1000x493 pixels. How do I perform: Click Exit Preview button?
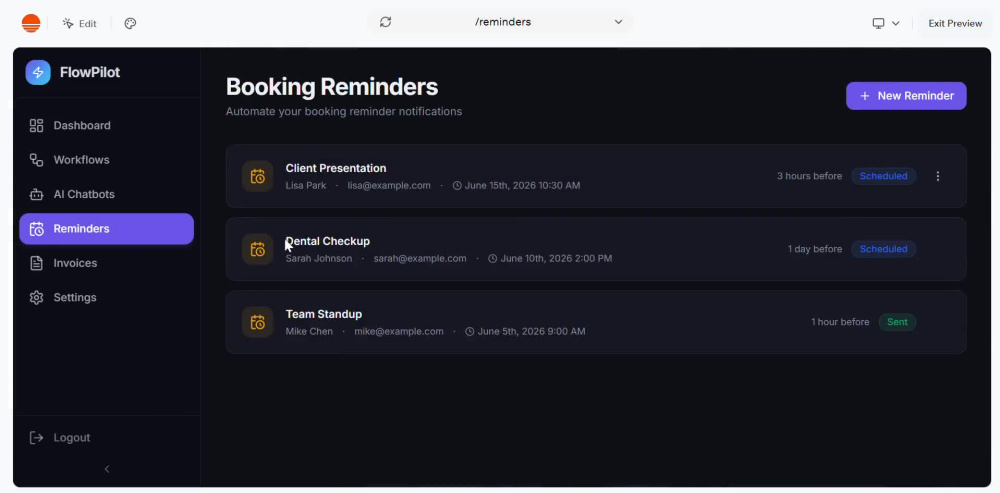coord(955,24)
